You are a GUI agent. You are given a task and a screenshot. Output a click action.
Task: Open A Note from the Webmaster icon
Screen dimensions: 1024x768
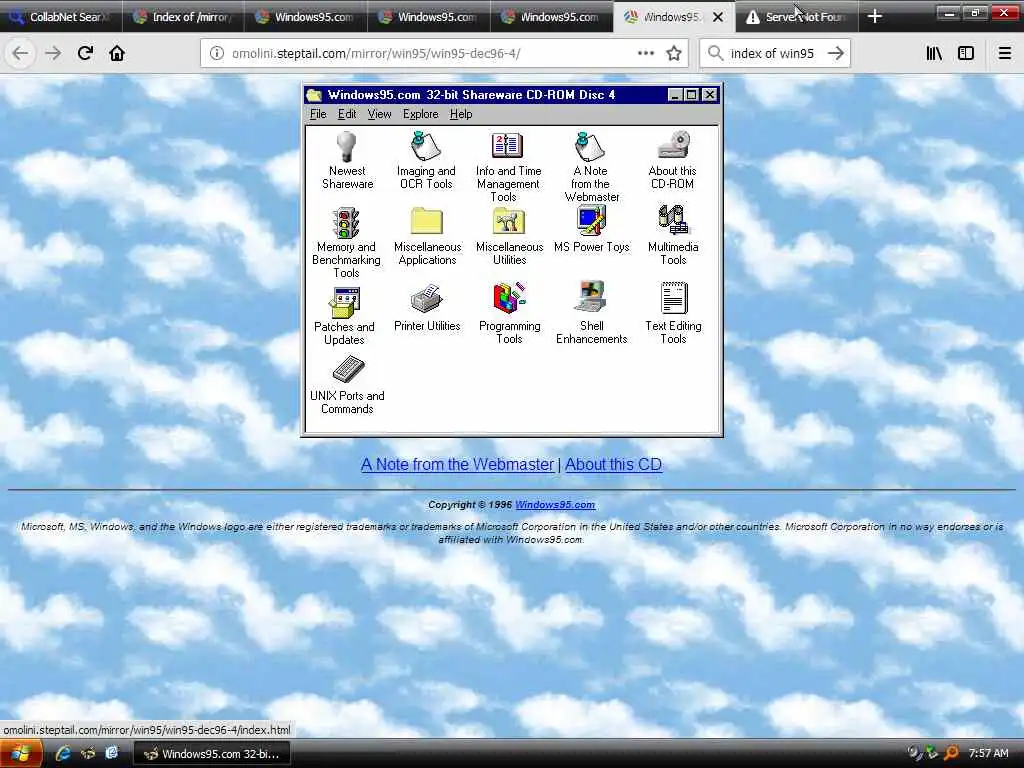[x=589, y=146]
